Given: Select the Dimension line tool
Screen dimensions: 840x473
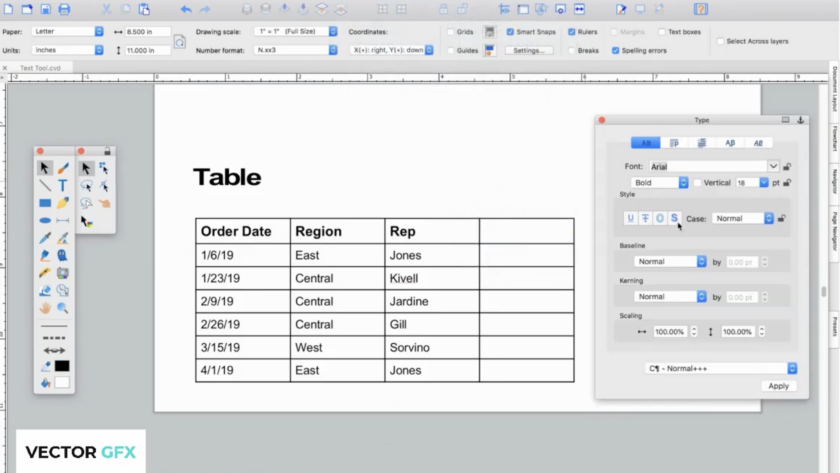Looking at the screenshot, I should [x=63, y=220].
